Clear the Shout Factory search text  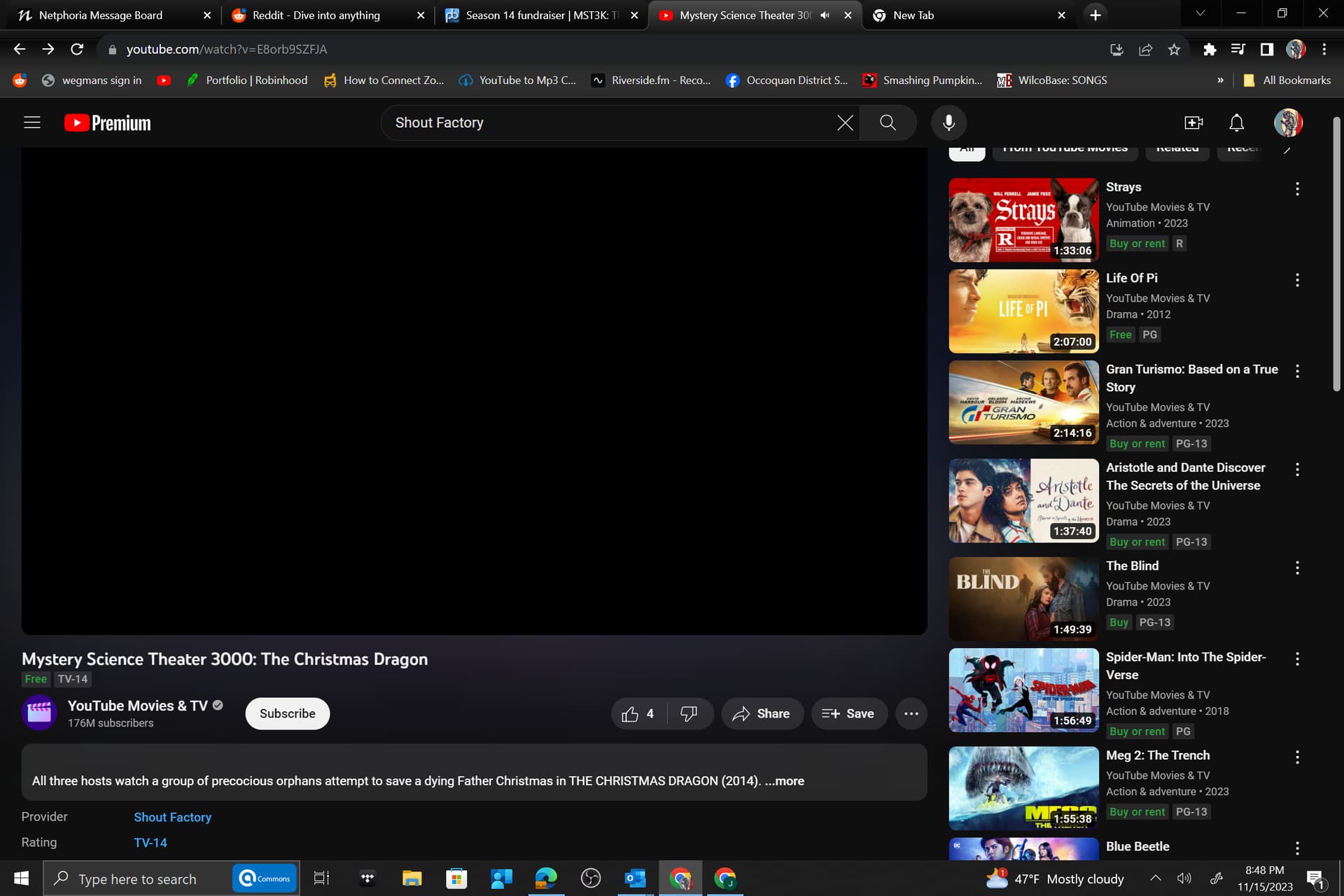[x=845, y=122]
